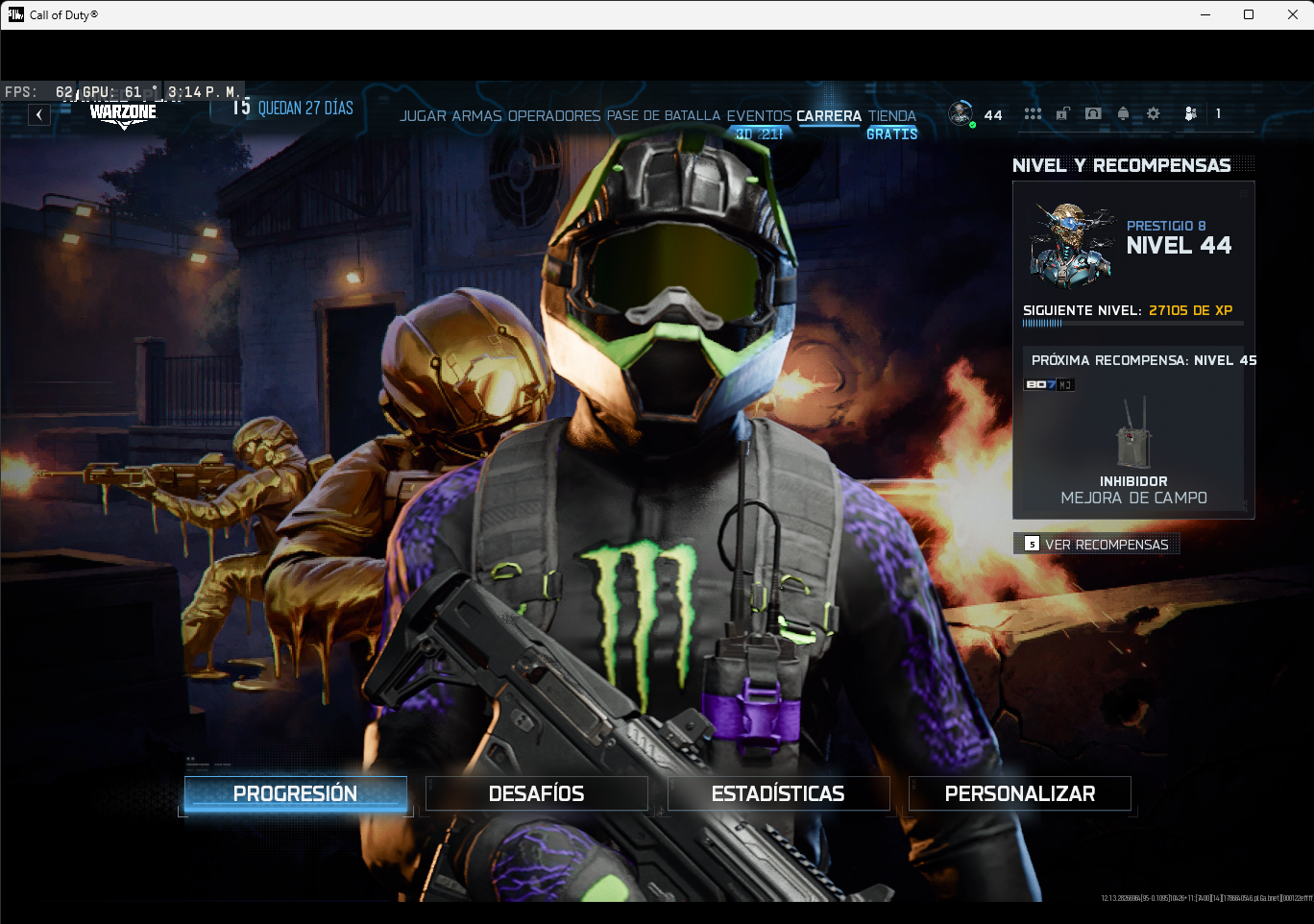Select the CARRERA tab
1314x924 pixels.
click(x=829, y=116)
